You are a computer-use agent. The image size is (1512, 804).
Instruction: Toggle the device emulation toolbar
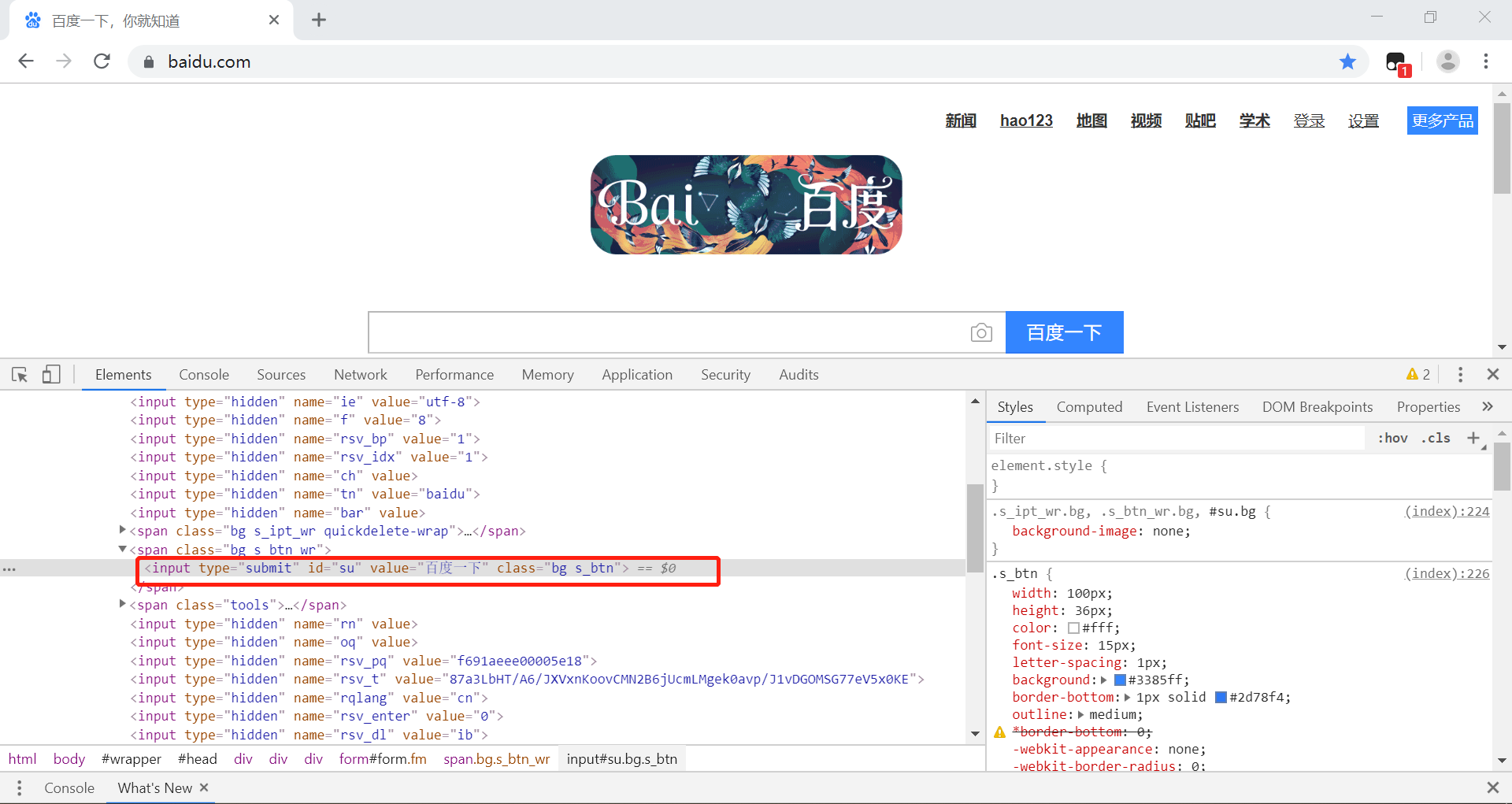click(50, 375)
